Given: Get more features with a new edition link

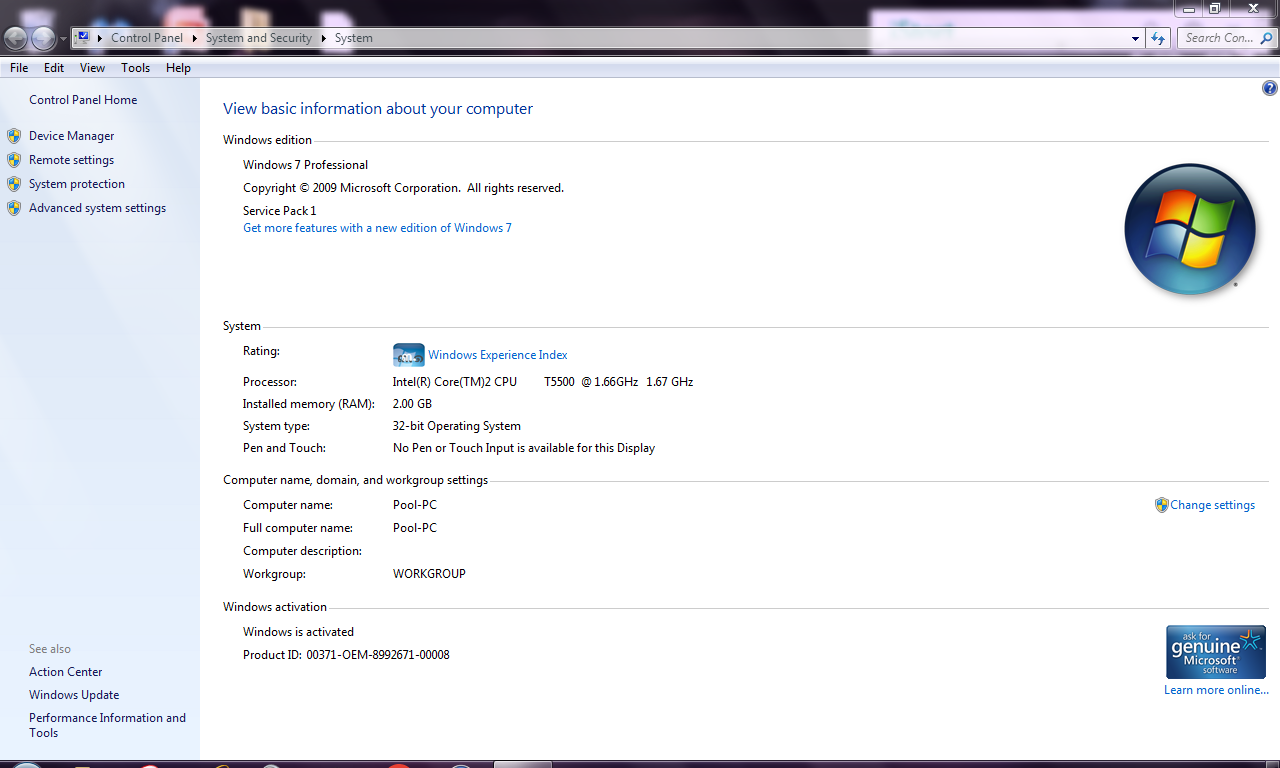Looking at the screenshot, I should click(x=377, y=228).
